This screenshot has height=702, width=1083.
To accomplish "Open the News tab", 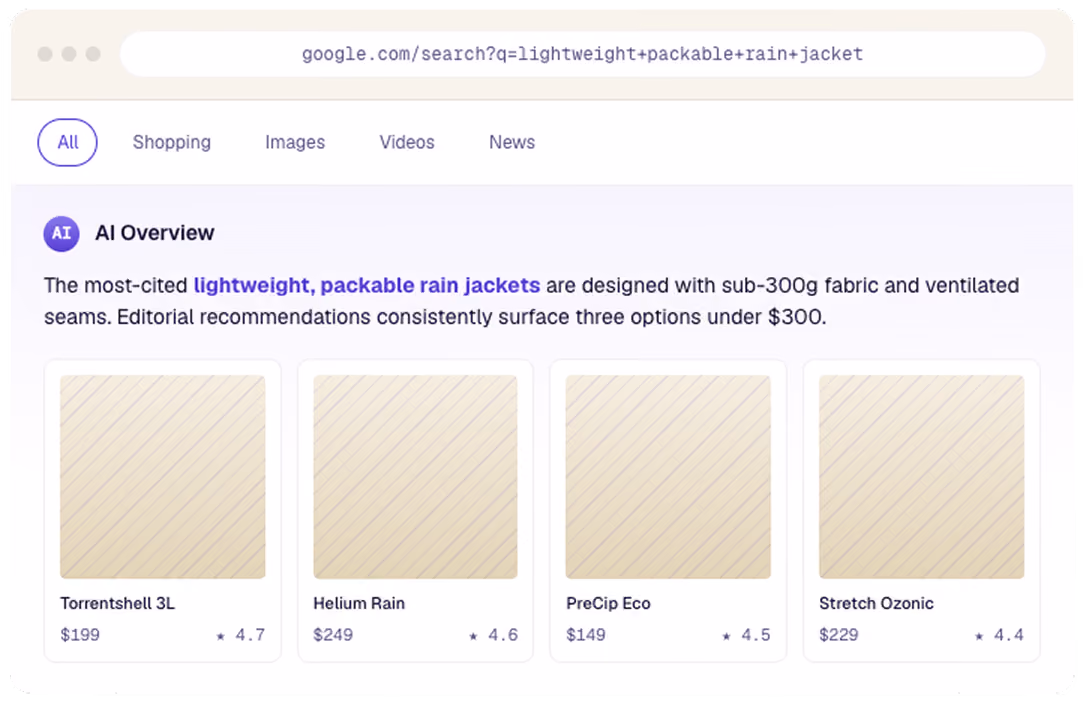I will pyautogui.click(x=512, y=142).
